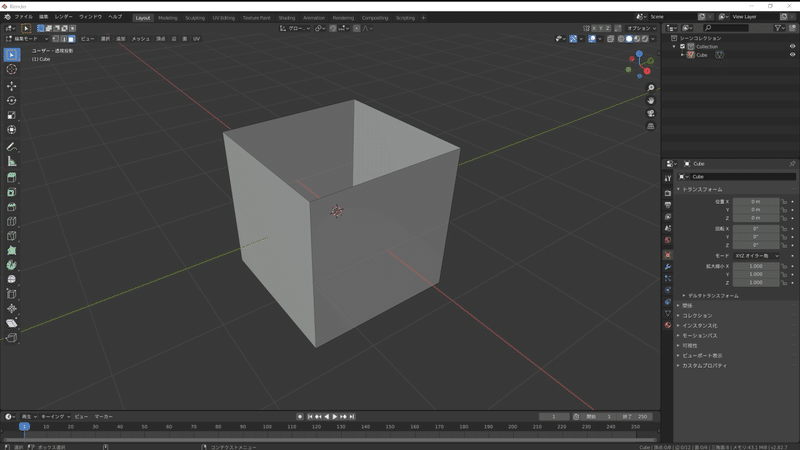This screenshot has width=800, height=450.
Task: Open the Output properties tab
Action: point(668,205)
